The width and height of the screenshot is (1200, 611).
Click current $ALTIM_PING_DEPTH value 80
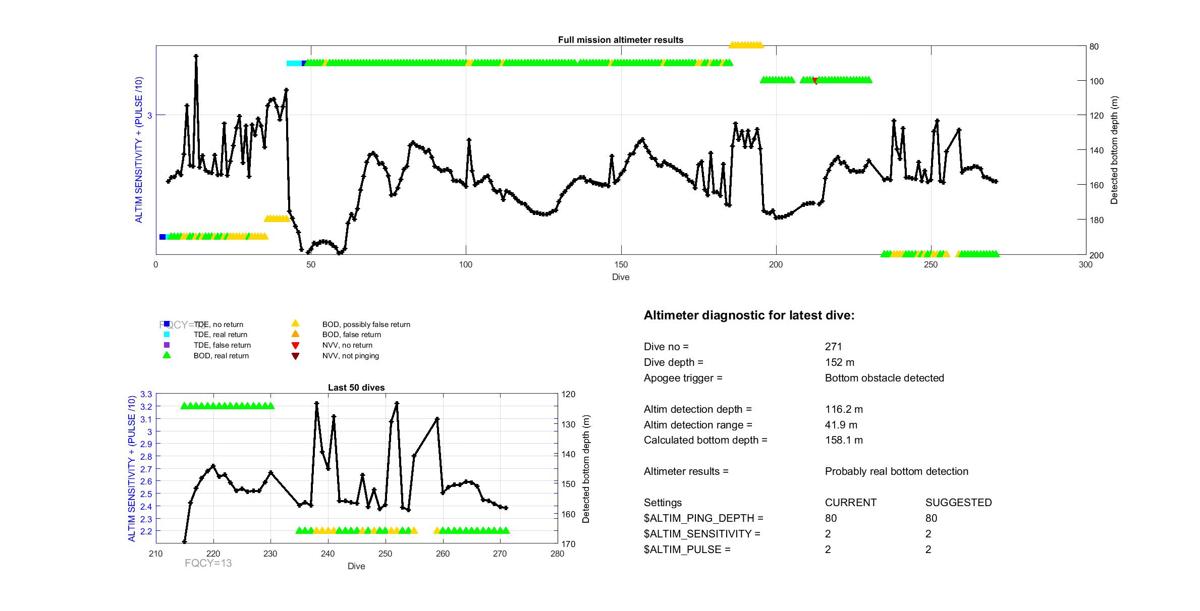point(831,518)
